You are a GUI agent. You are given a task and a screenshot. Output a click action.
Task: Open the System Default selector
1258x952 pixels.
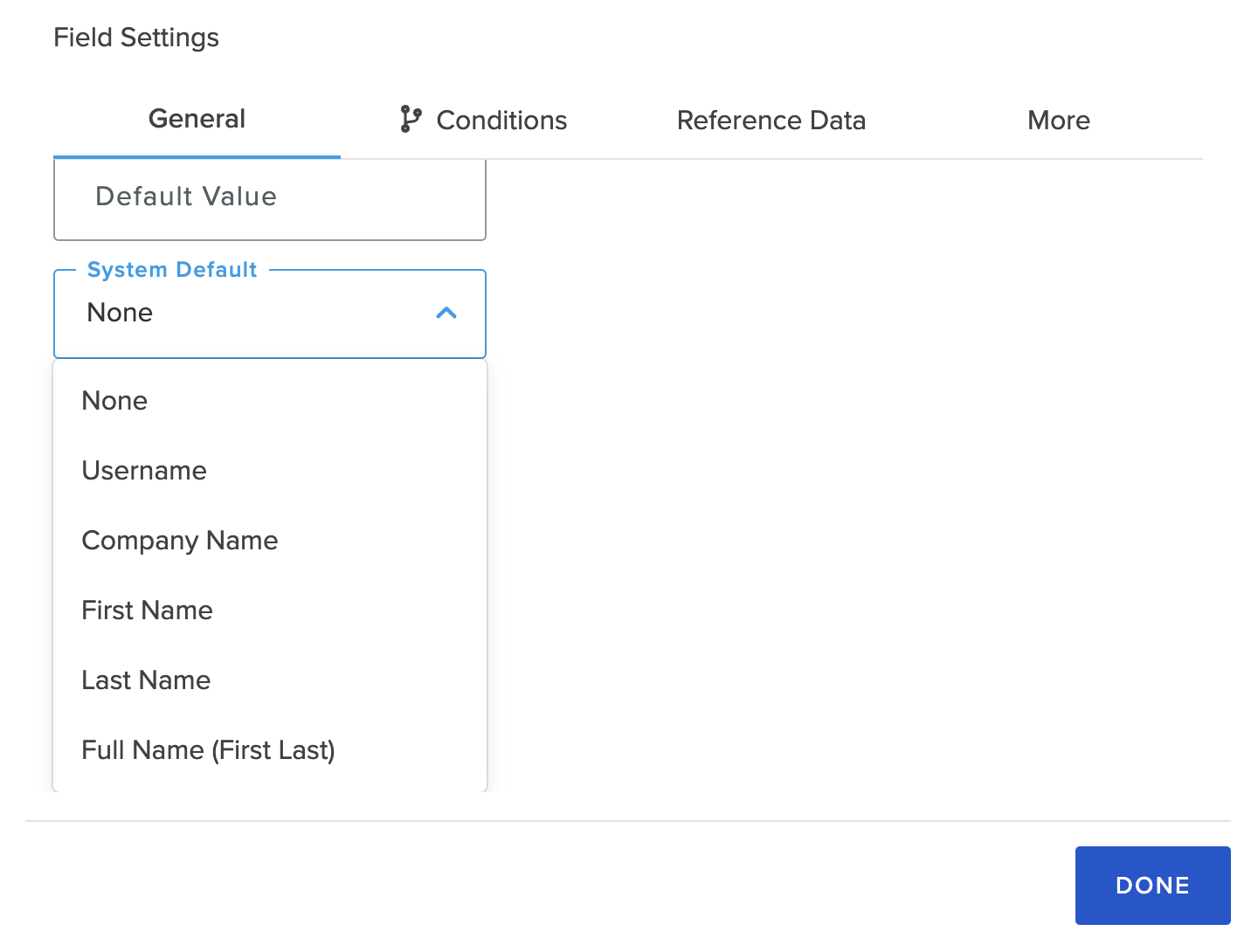(270, 313)
